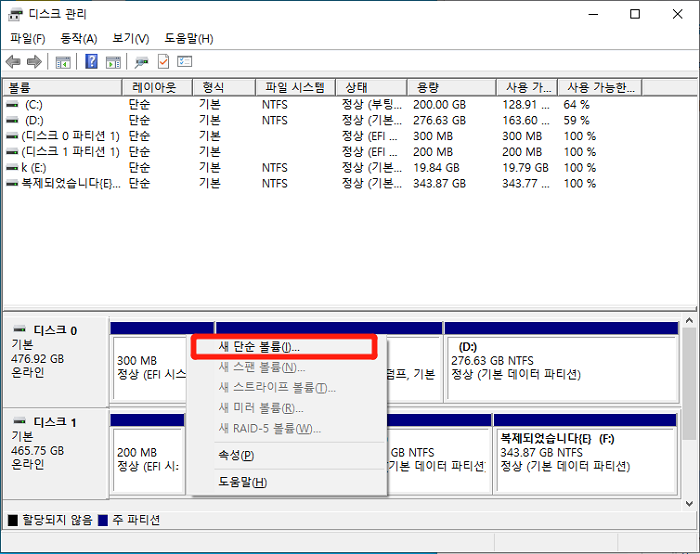Select 새 단순 볼륨 in context menu
The image size is (700, 554).
tap(258, 347)
